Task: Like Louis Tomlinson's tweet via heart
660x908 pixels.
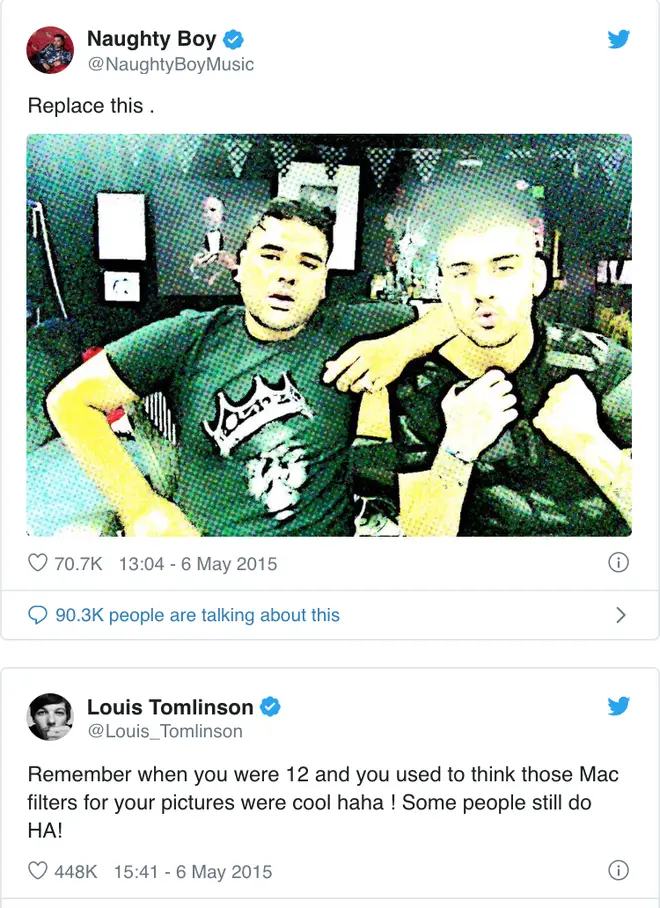Action: pyautogui.click(x=38, y=870)
